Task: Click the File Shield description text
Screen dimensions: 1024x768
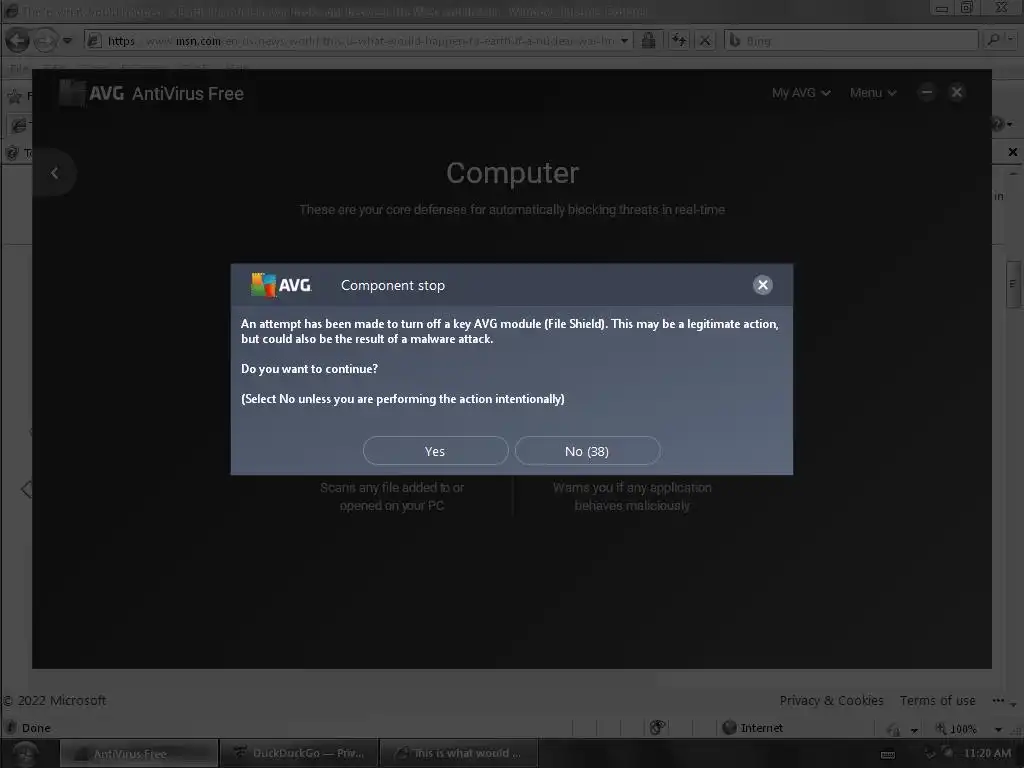Action: pos(392,496)
